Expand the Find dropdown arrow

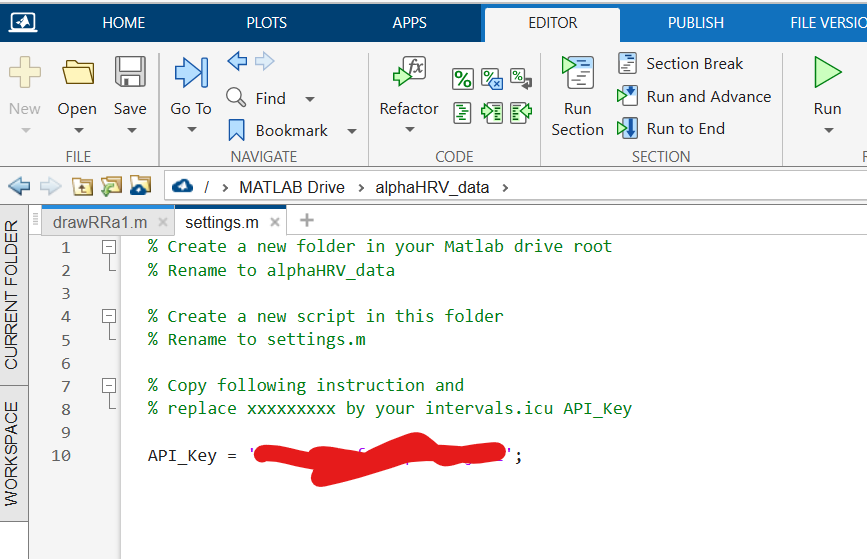(x=310, y=99)
